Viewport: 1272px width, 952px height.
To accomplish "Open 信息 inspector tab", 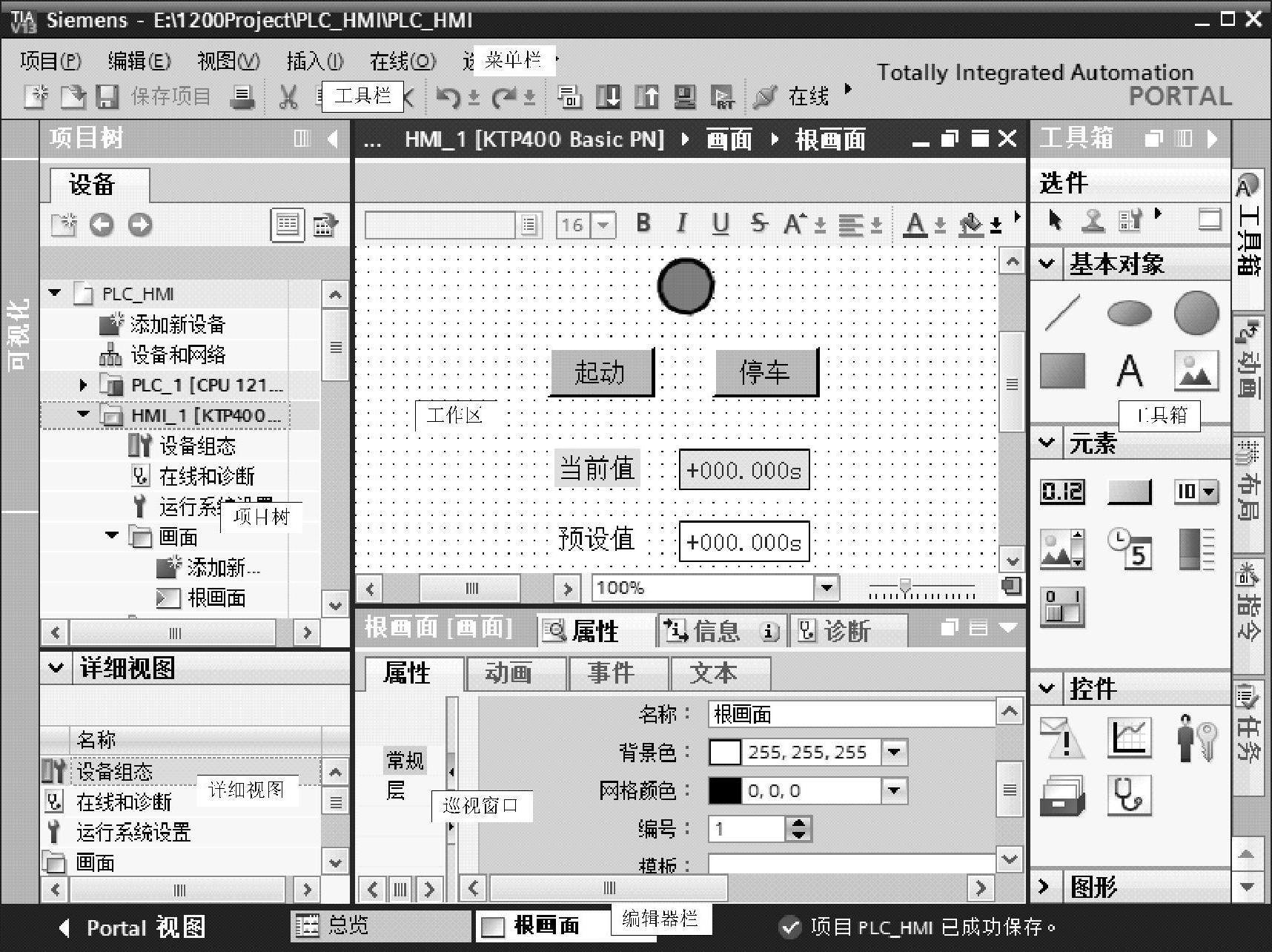I will tap(721, 631).
